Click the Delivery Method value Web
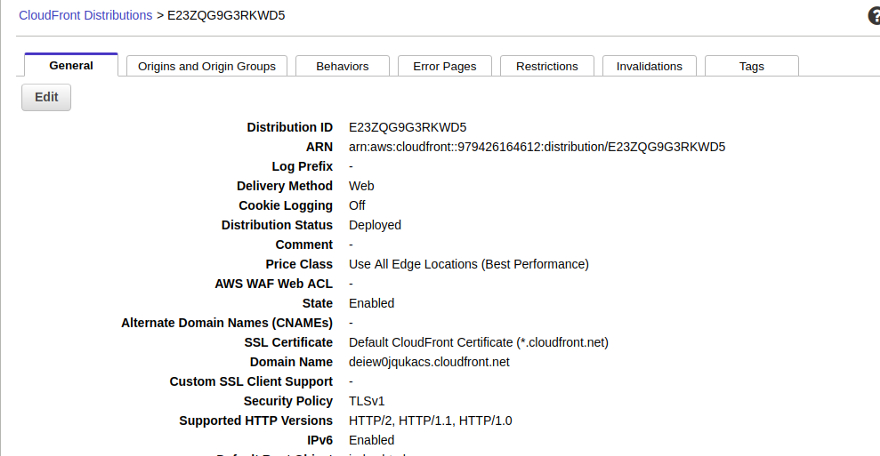880x456 pixels. (x=361, y=186)
